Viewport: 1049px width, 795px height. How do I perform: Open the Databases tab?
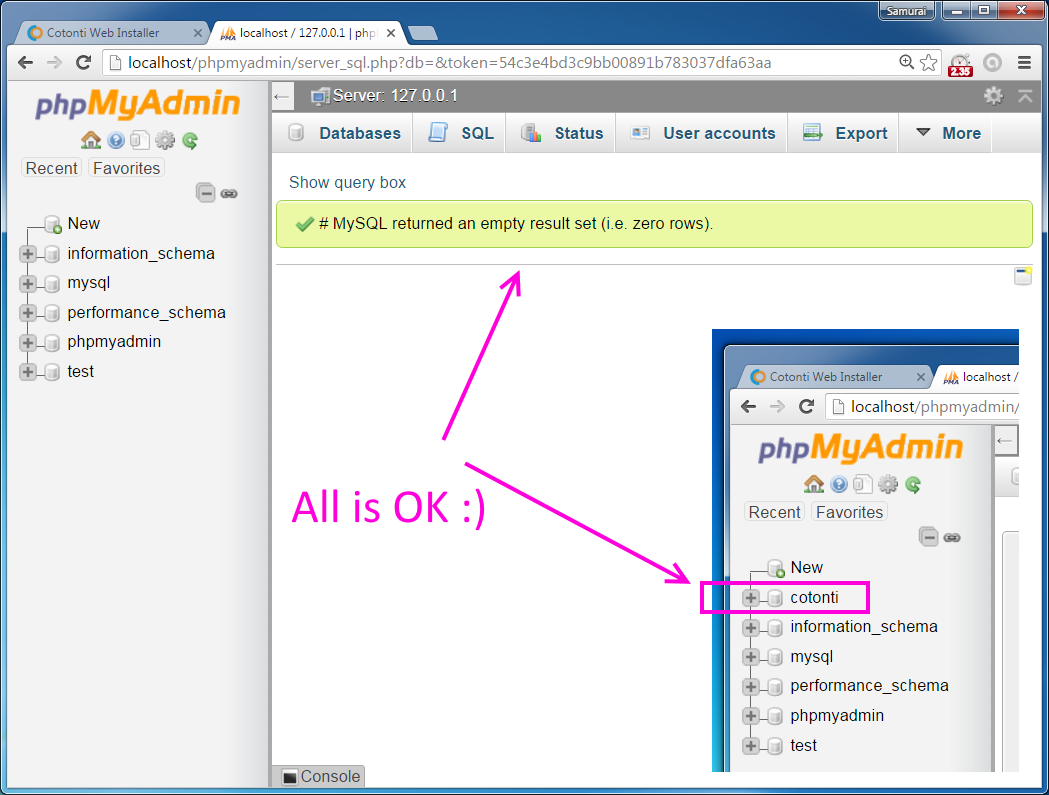pyautogui.click(x=344, y=133)
